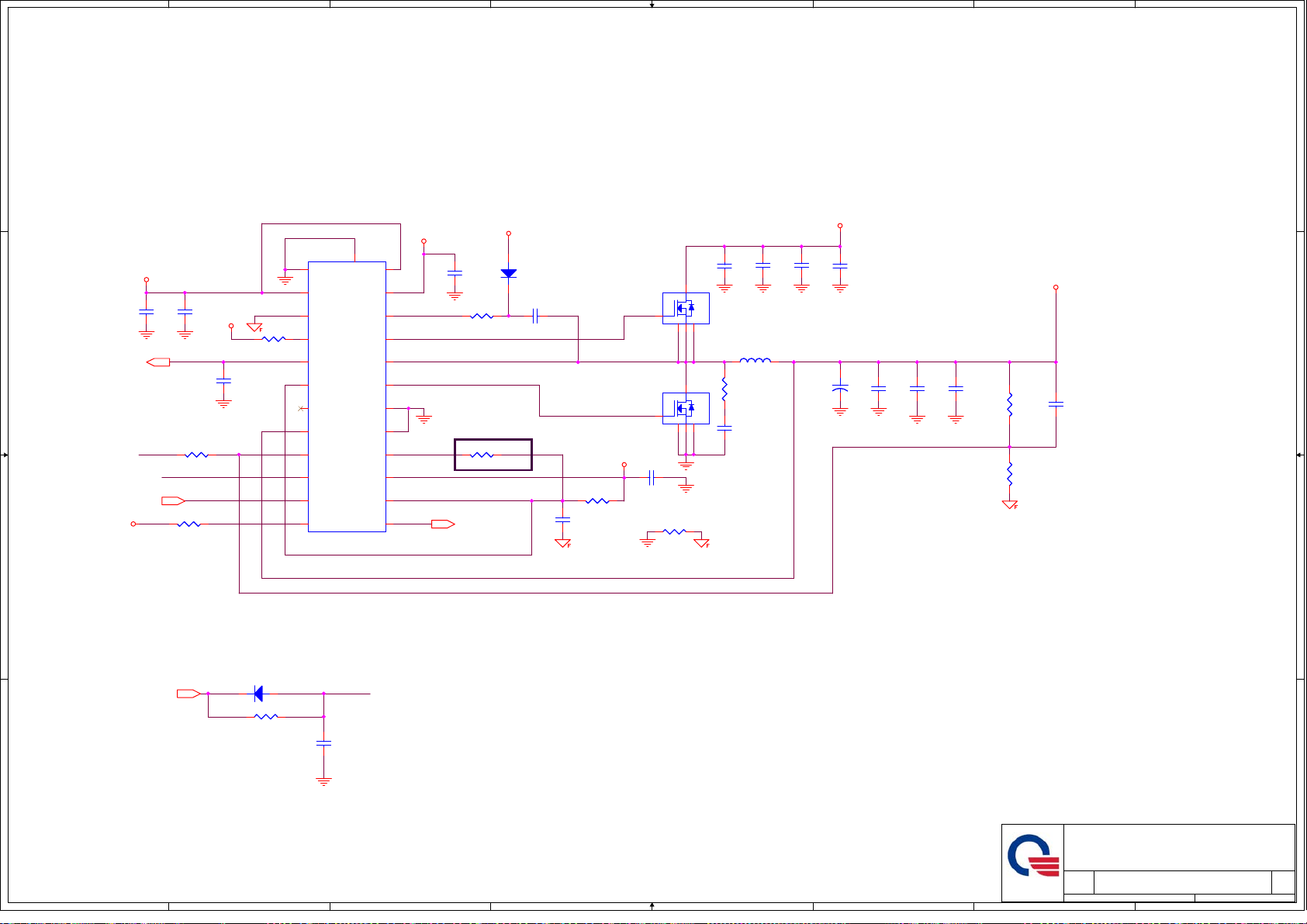Select the right-pointing input port on IC's left side
Viewport: 1307px width, 924px height.
[x=174, y=501]
